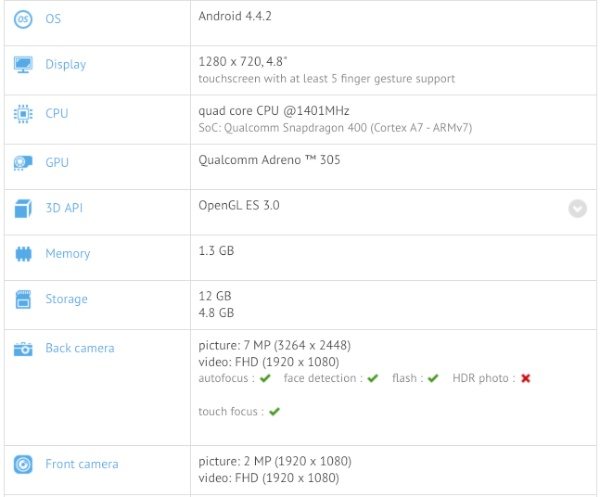Screen dimensions: 600x497
Task: Click the face detection green checkmark
Action: 373,378
